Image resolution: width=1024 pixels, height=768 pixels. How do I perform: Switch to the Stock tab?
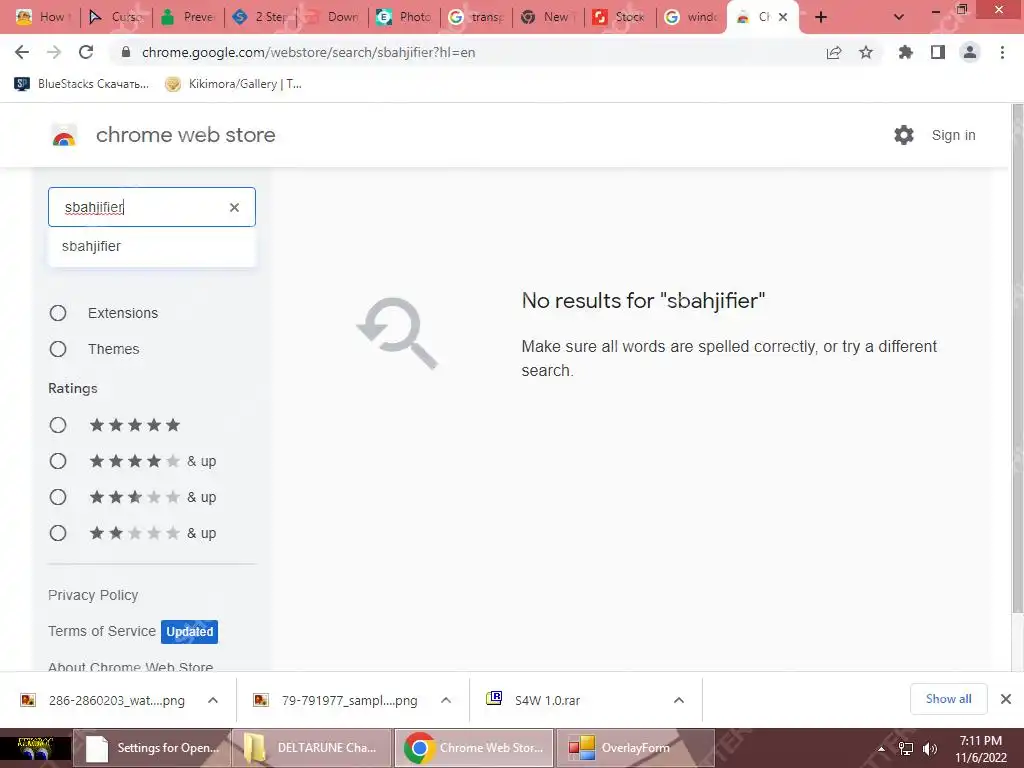point(620,17)
